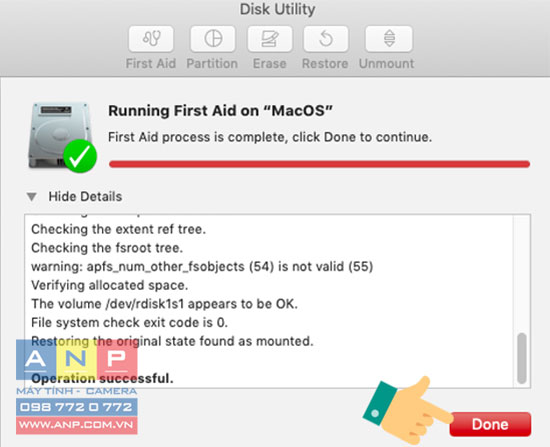Open the www.anp.com.vn link

tap(77, 425)
